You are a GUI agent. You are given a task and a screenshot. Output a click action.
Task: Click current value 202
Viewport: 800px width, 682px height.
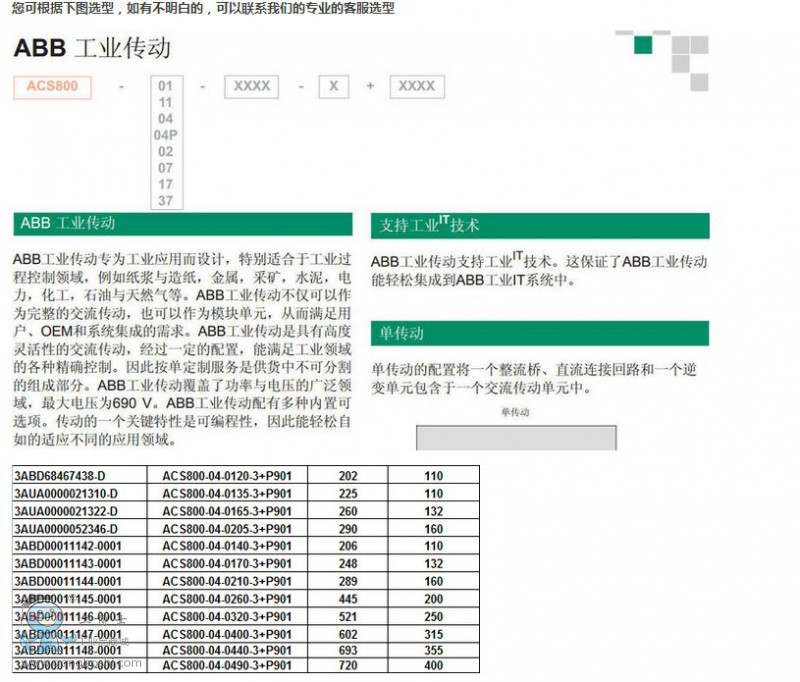[x=348, y=476]
